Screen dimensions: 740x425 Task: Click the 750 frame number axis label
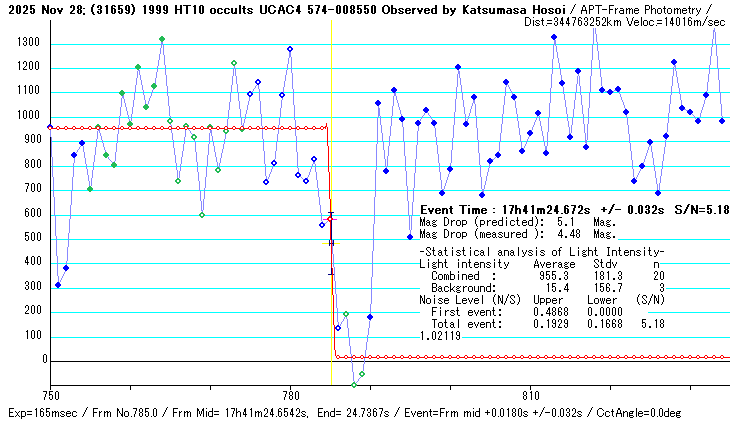[x=51, y=395]
